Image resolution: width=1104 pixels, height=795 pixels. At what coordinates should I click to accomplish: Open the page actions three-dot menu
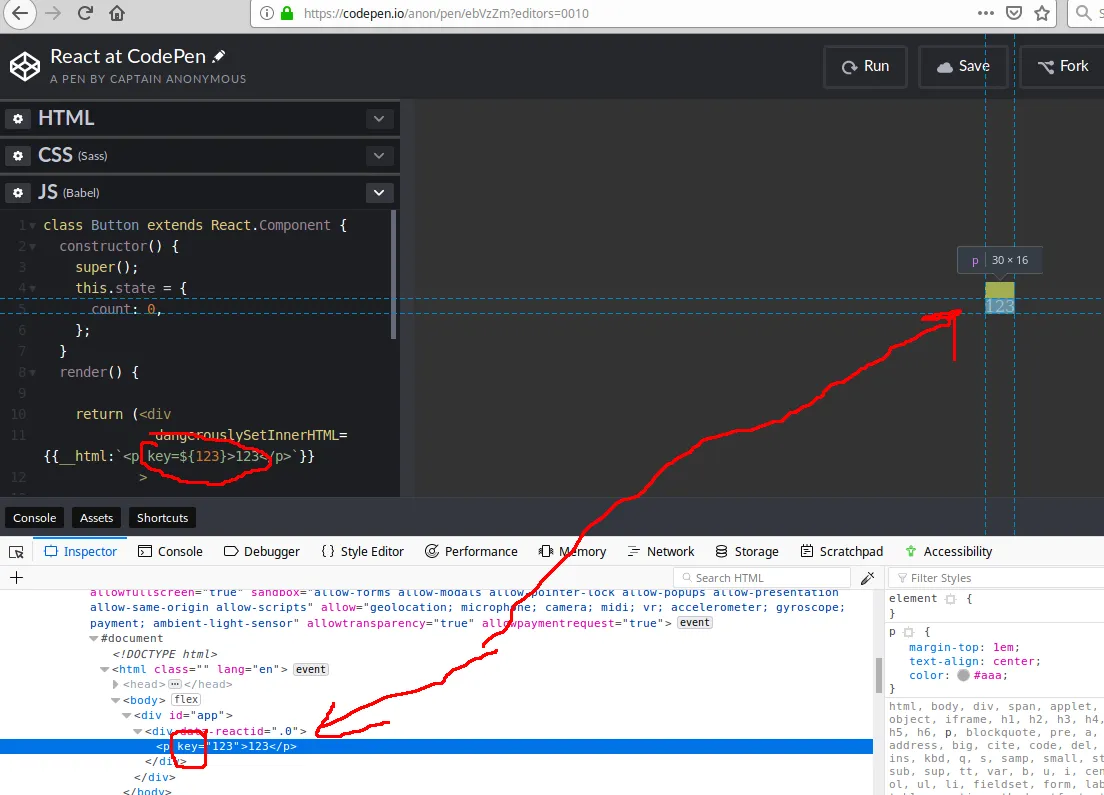point(986,13)
